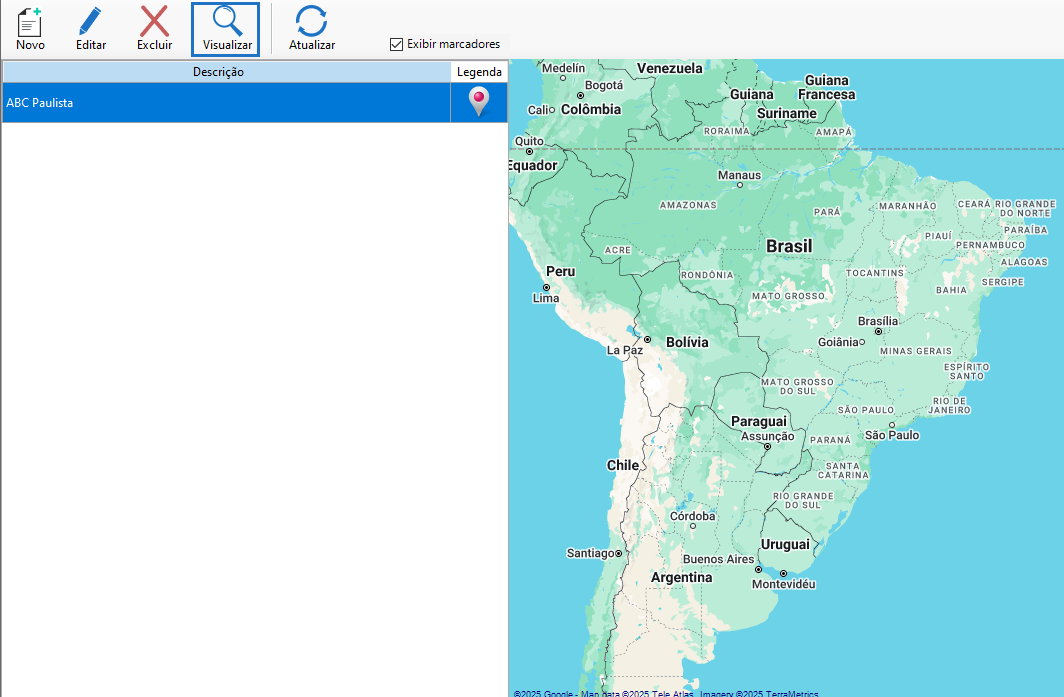
Task: Click the map marker at Brasília
Action: coord(879,331)
